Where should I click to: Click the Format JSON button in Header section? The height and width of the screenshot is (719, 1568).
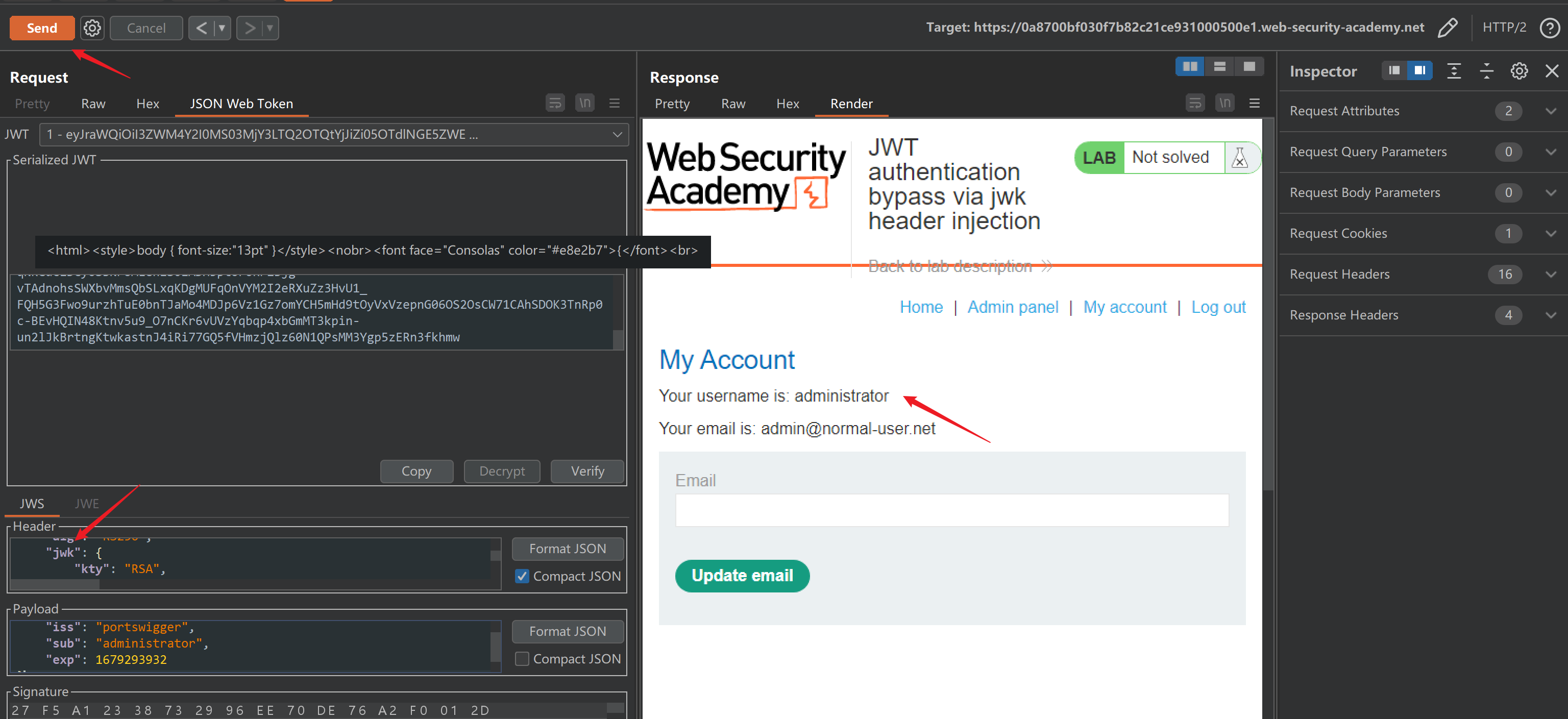(x=567, y=547)
